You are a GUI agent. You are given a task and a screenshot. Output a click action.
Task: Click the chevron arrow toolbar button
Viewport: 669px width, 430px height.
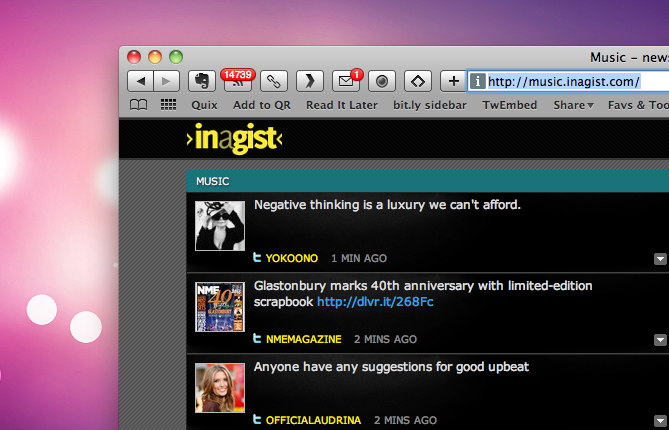pyautogui.click(x=310, y=81)
